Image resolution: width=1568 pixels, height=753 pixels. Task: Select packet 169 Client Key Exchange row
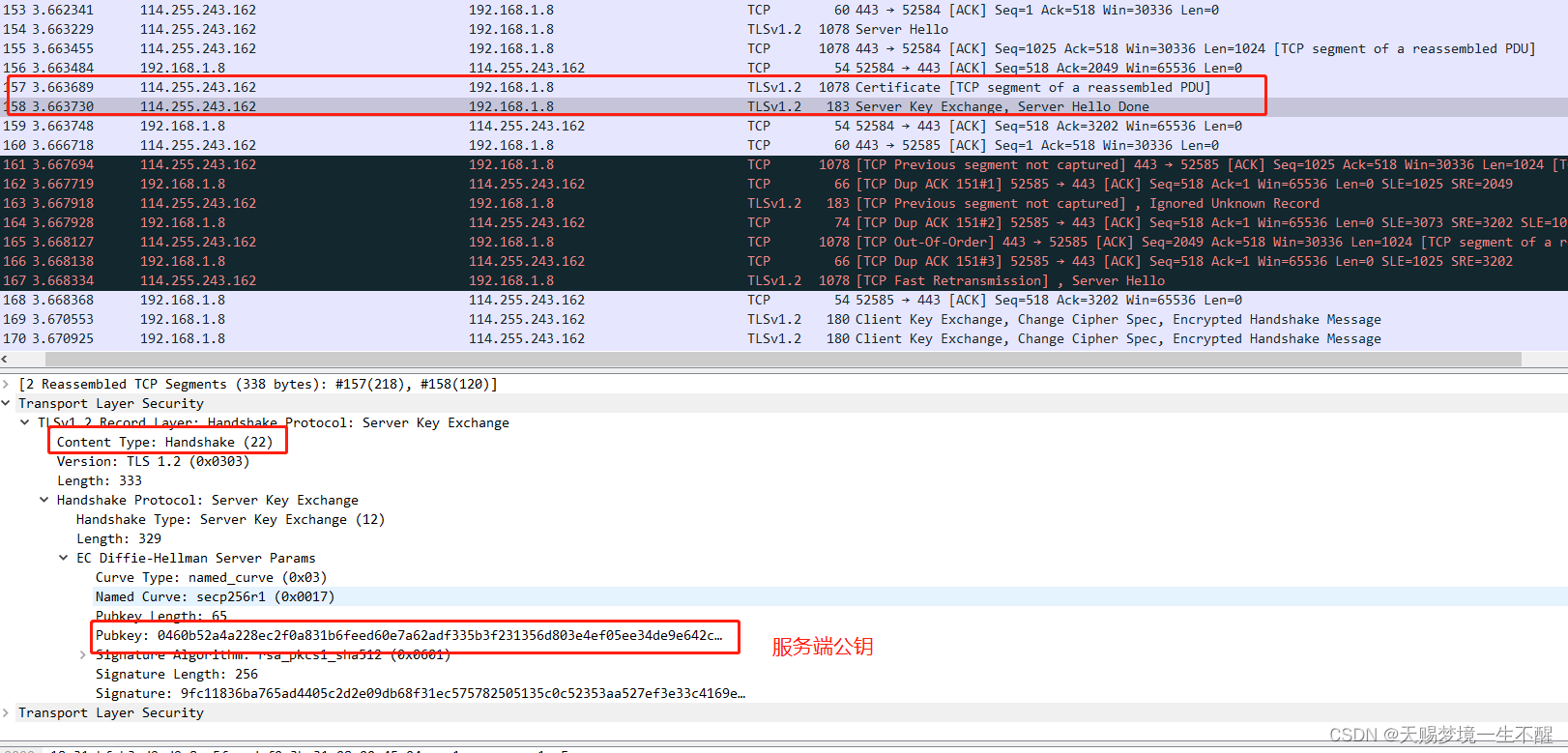784,319
